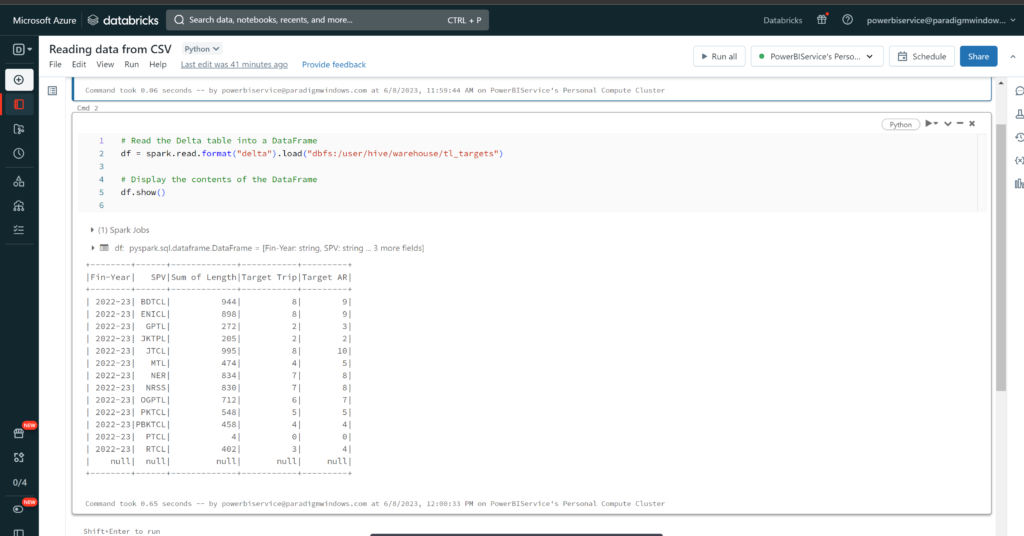Click the run cell play icon on Cmd 2
Image resolution: width=1024 pixels, height=536 pixels.
tap(931, 123)
